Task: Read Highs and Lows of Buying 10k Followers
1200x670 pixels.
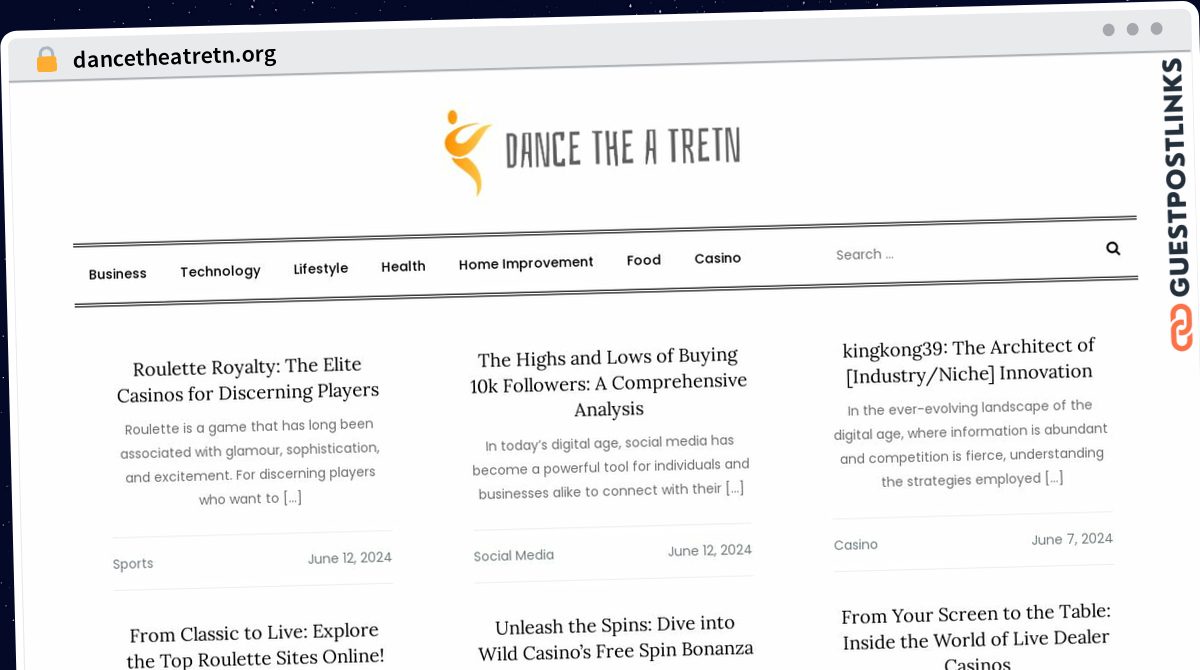Action: pyautogui.click(x=609, y=382)
